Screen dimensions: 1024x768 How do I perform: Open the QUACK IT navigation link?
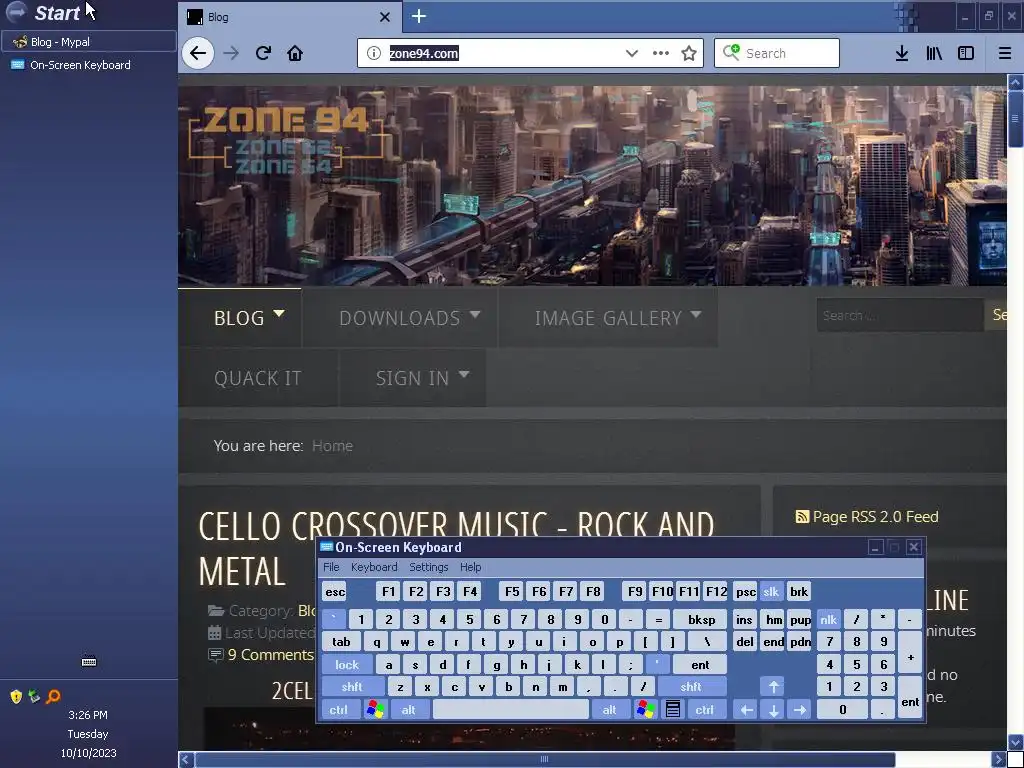point(258,378)
